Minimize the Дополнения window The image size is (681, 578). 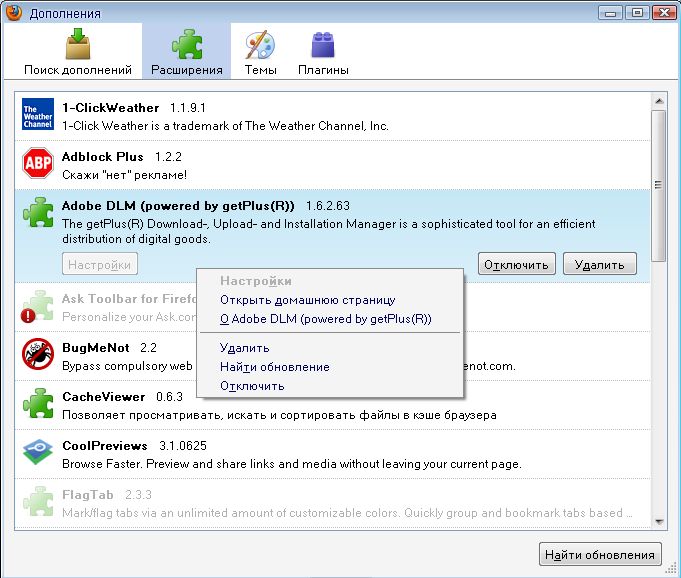pos(610,13)
